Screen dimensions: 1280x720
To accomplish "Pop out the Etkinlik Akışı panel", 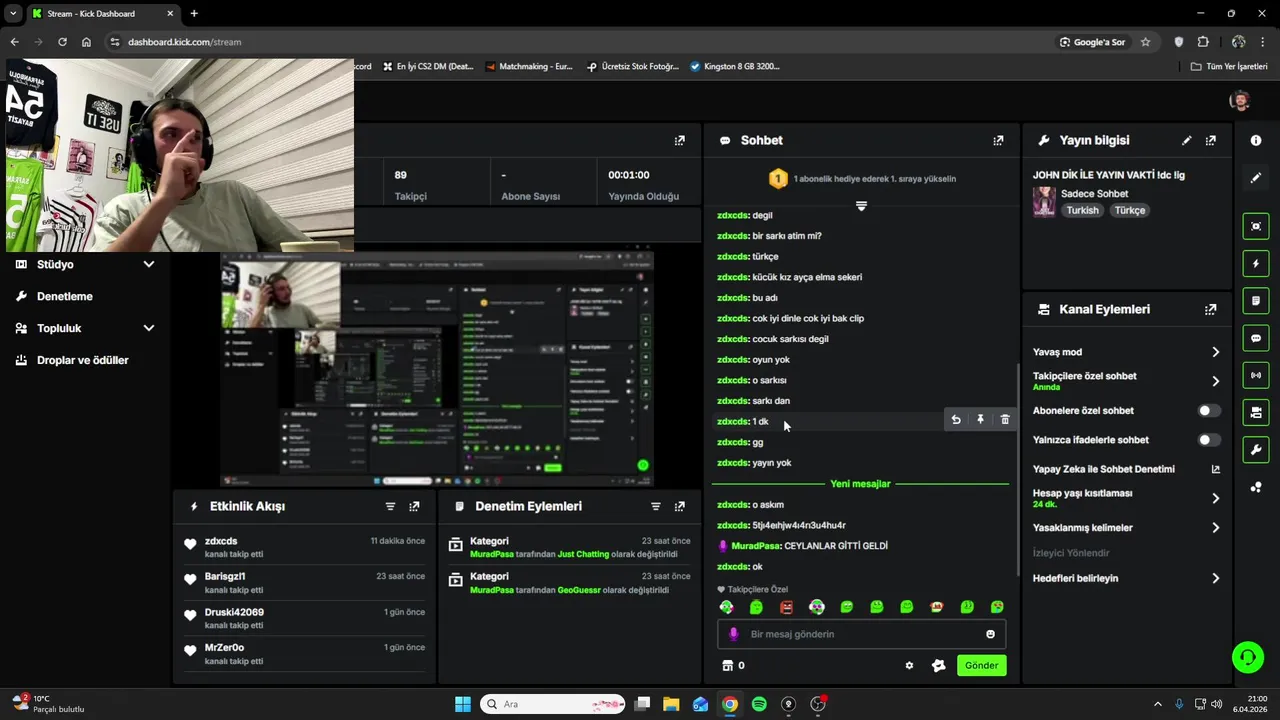I will [414, 507].
